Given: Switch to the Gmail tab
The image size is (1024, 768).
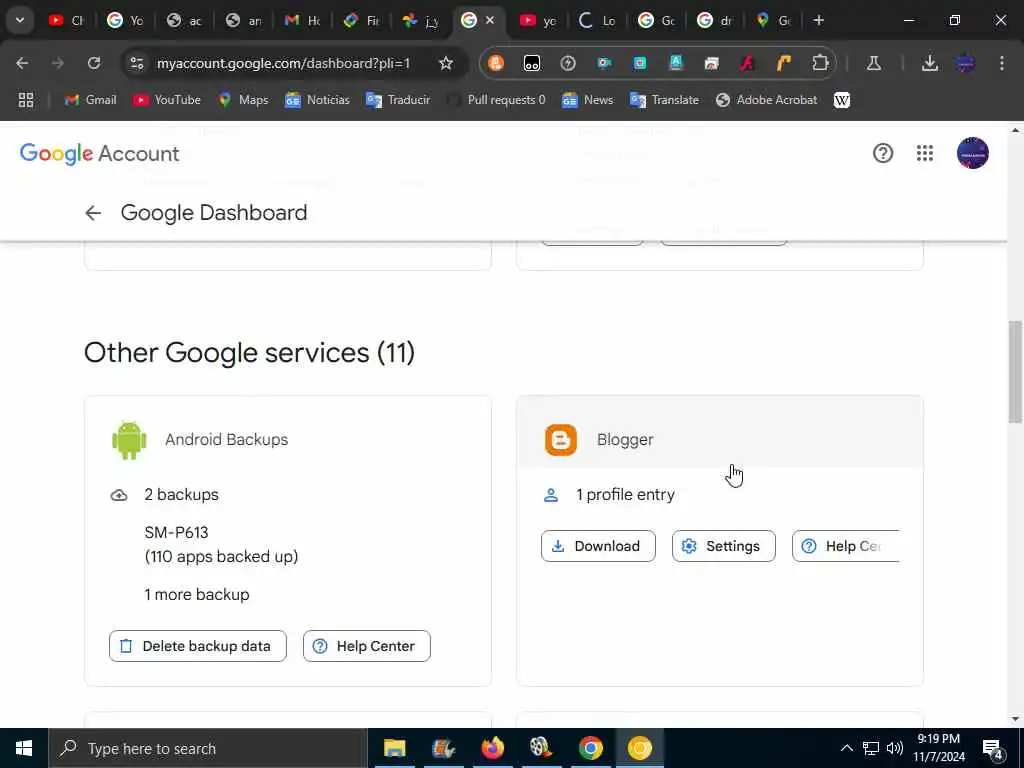Looking at the screenshot, I should (302, 20).
